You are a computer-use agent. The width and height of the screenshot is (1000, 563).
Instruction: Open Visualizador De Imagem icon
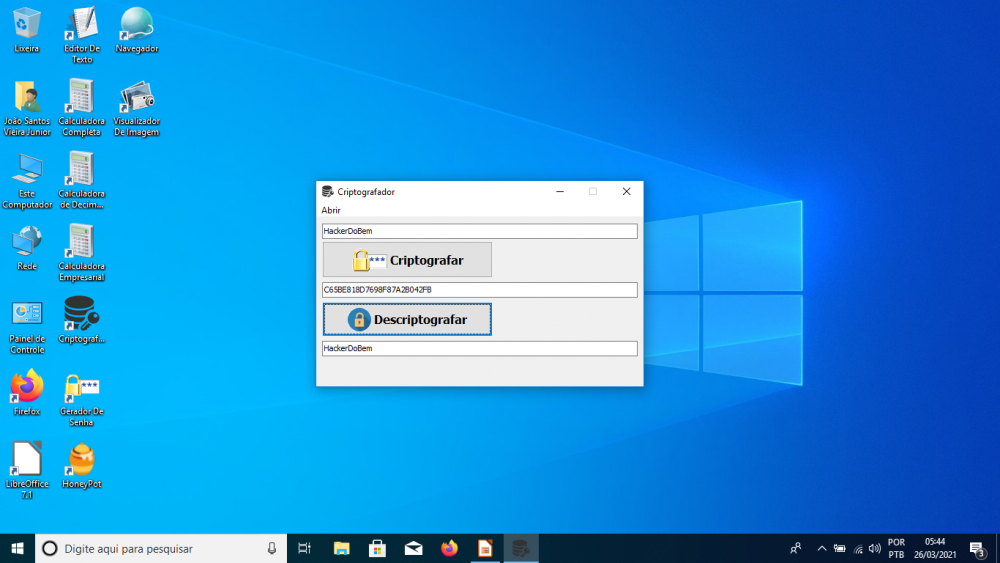tap(137, 105)
